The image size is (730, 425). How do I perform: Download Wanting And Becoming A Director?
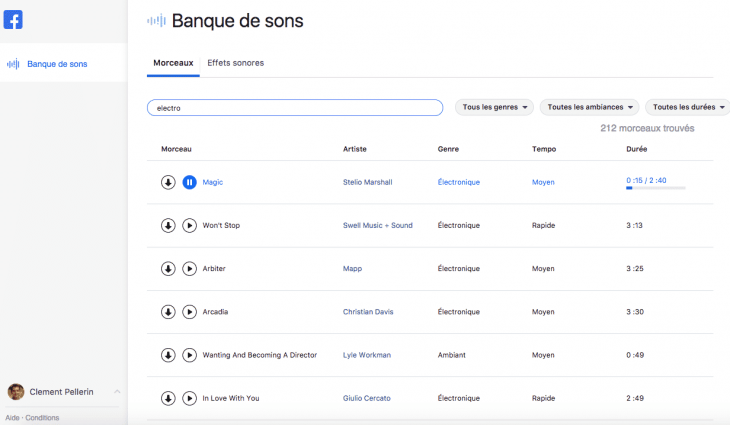(x=168, y=355)
